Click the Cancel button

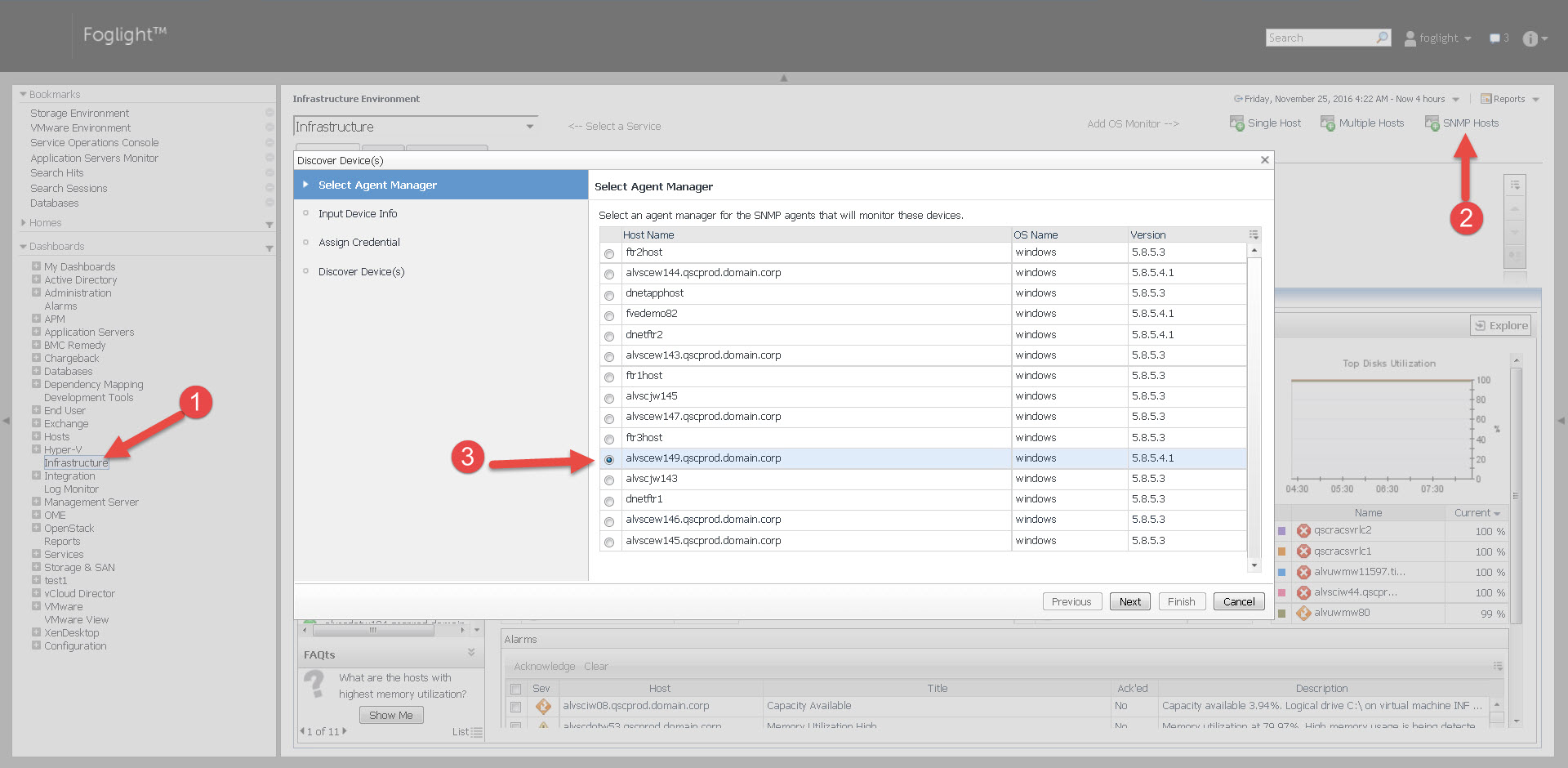pos(1239,601)
